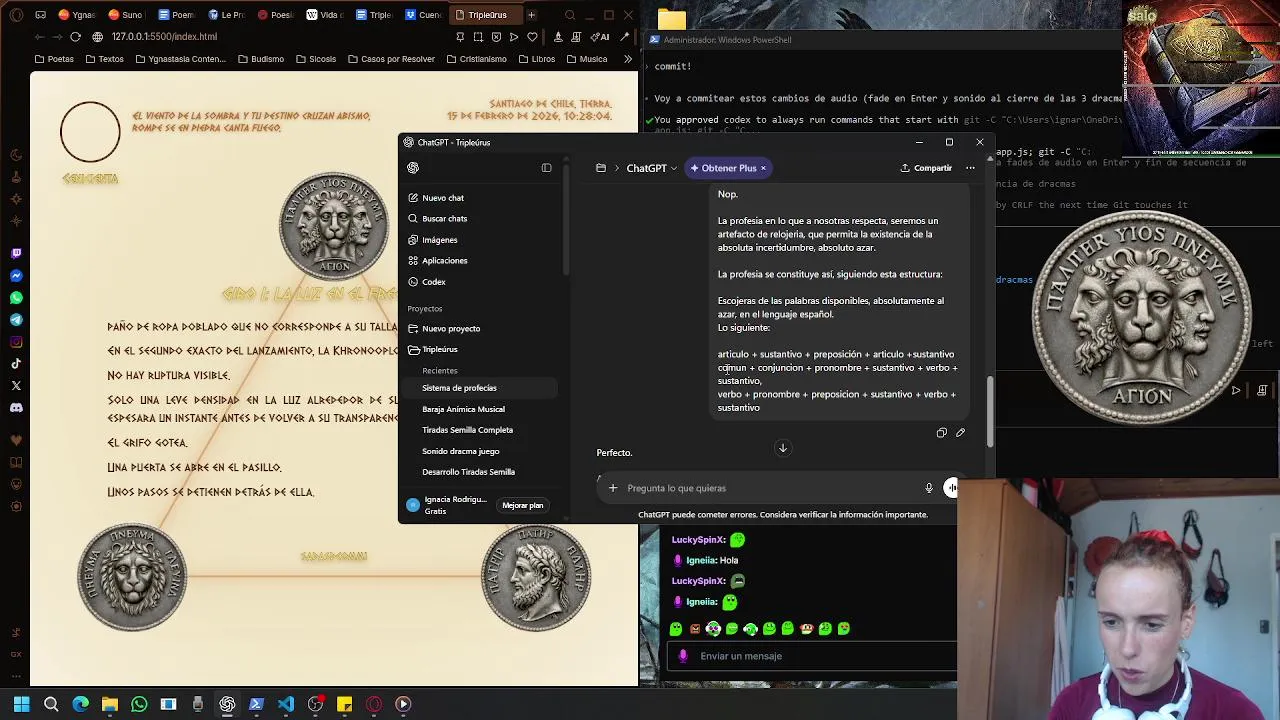Click the plus attach button in prompt box
This screenshot has height=720, width=1280.
coord(613,488)
